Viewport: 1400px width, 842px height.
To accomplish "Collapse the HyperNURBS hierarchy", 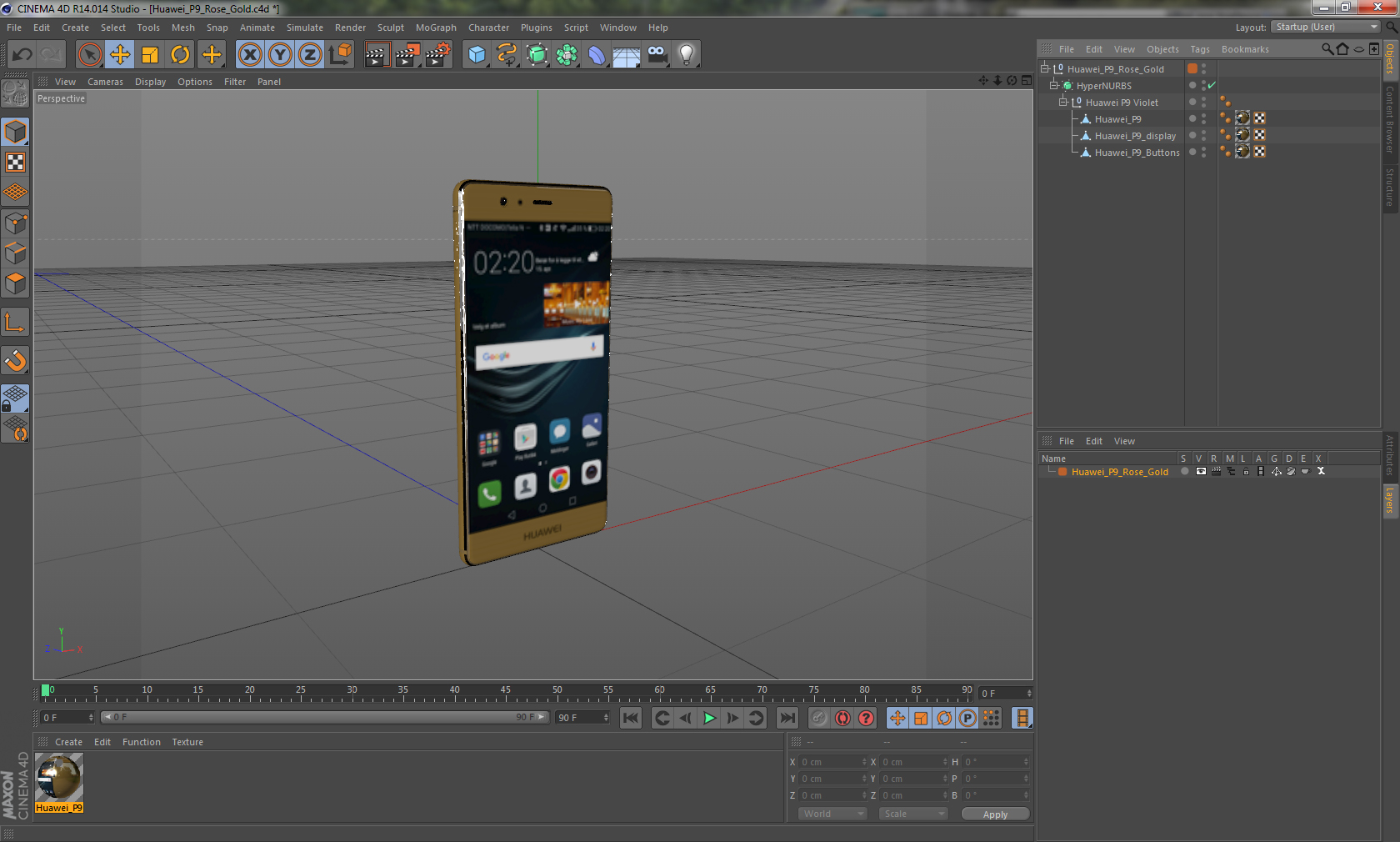I will 1054,85.
